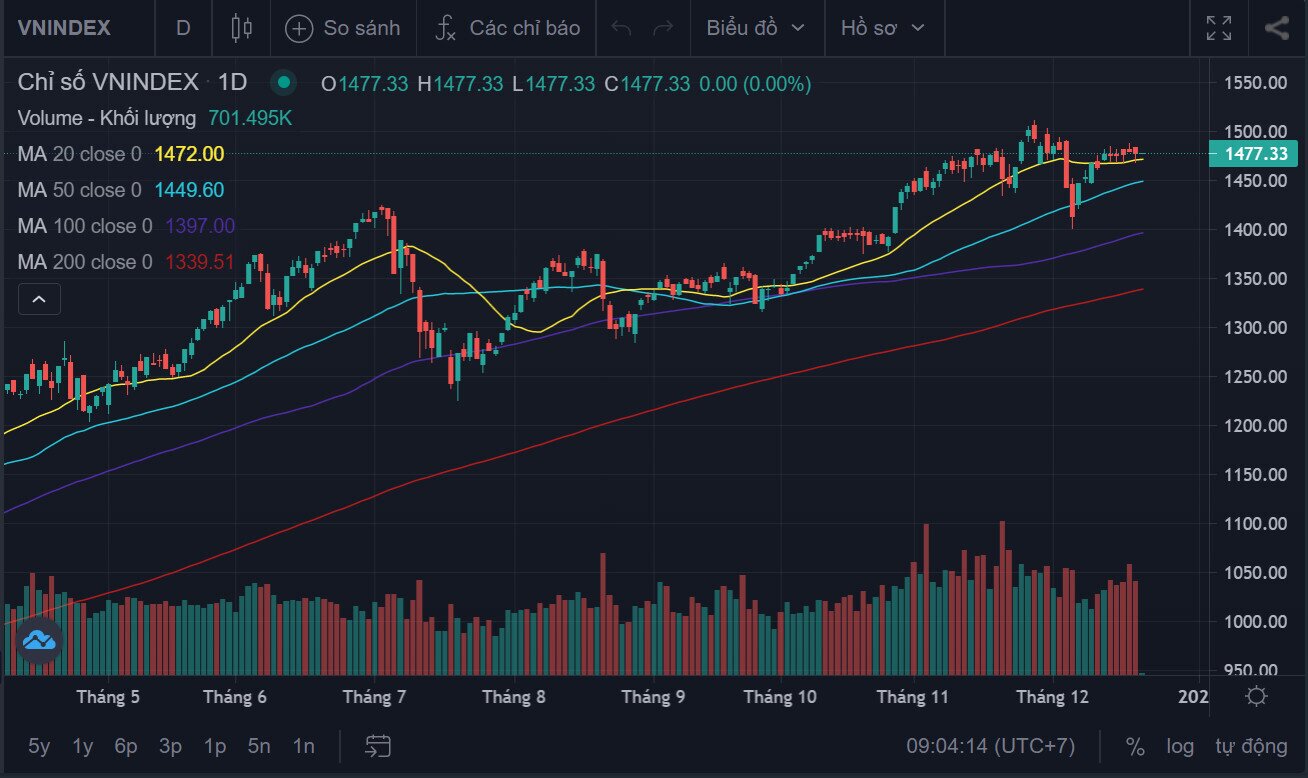This screenshot has height=778, width=1308.
Task: Click the share icon
Action: pos(1276,28)
